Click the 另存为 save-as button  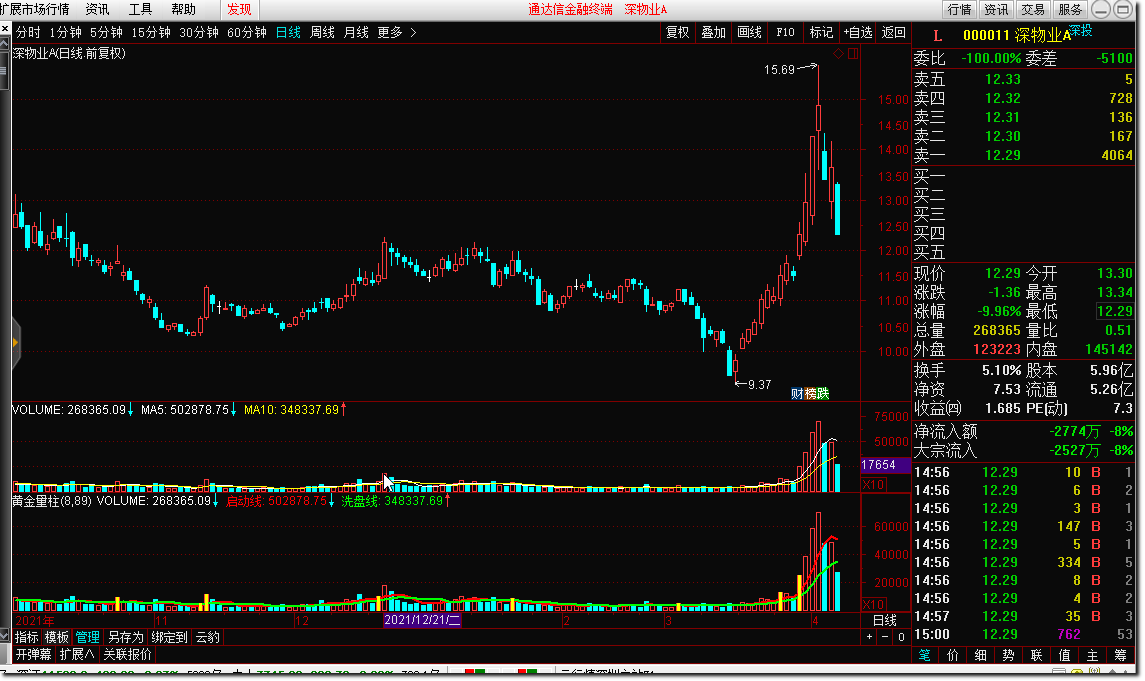(x=126, y=637)
